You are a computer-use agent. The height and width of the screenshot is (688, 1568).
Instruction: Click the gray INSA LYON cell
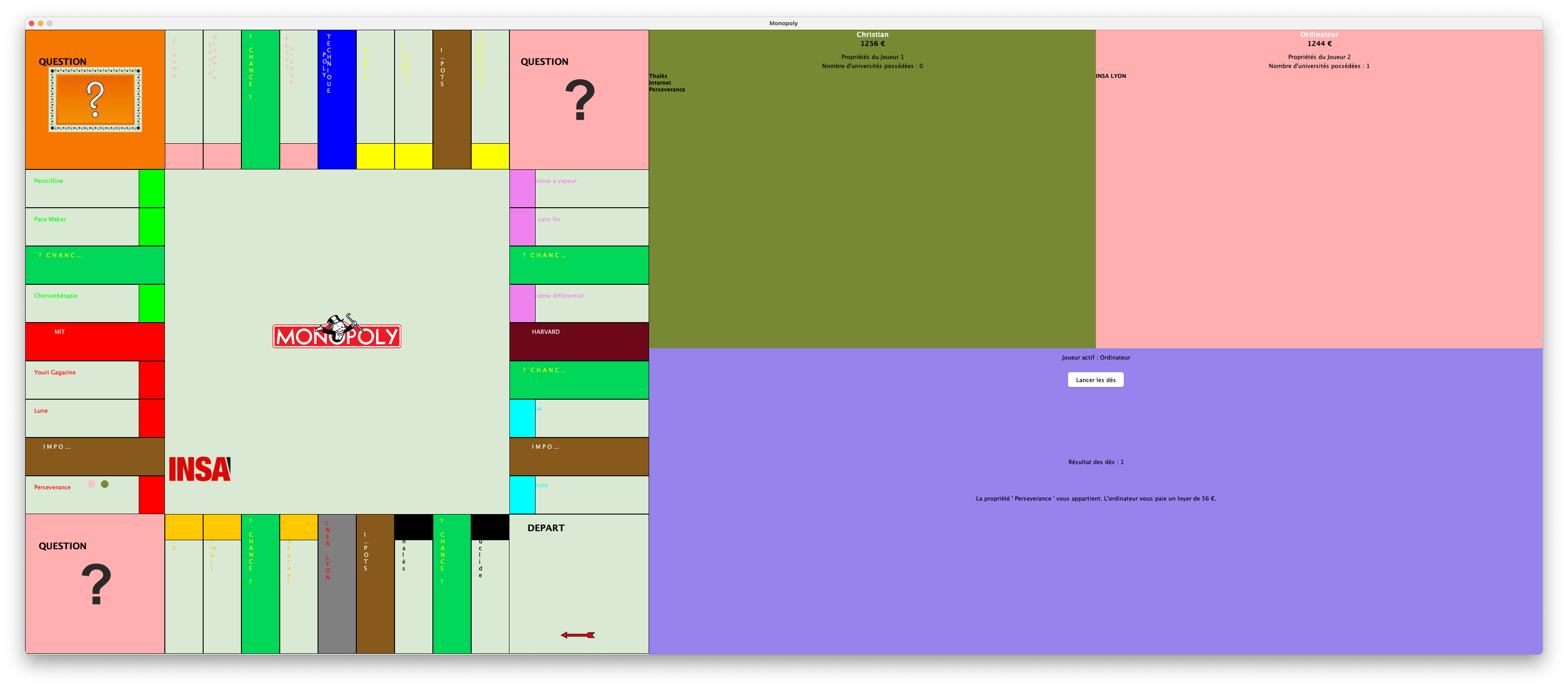click(336, 584)
